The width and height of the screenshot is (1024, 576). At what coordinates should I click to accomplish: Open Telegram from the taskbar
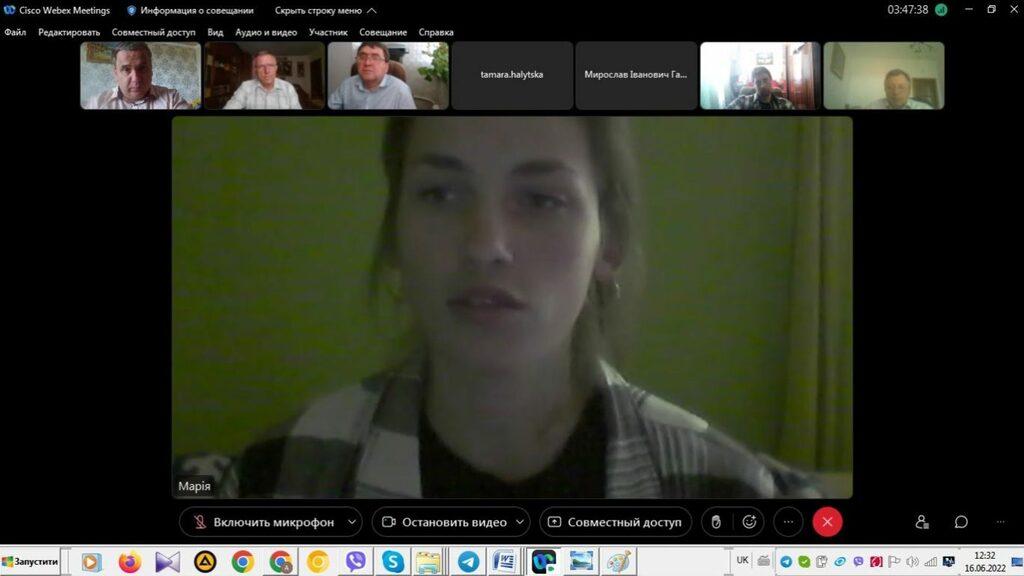467,562
